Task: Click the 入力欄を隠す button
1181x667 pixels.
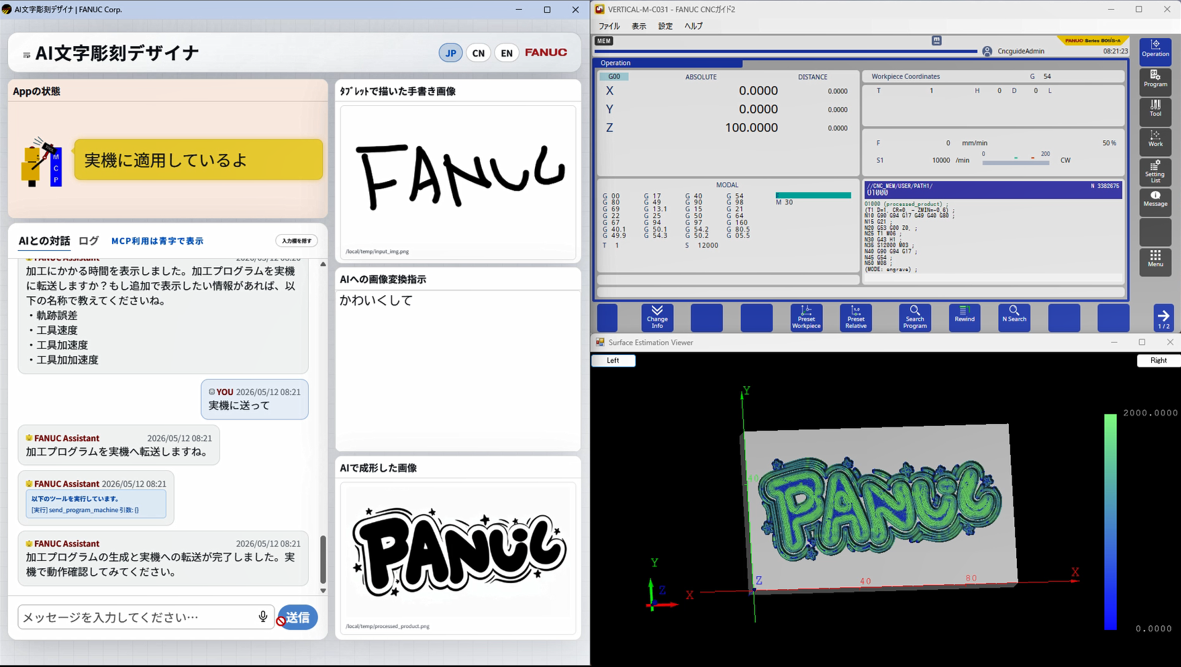Action: 296,241
